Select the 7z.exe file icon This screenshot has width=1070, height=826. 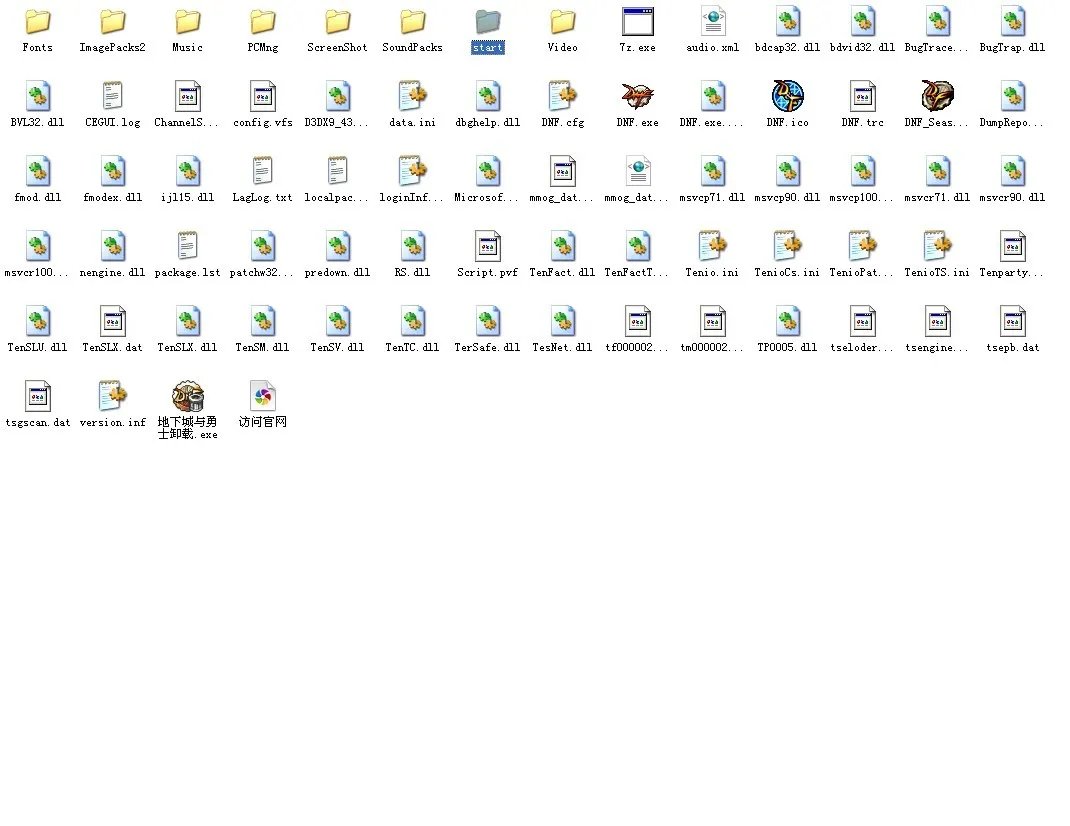637,22
